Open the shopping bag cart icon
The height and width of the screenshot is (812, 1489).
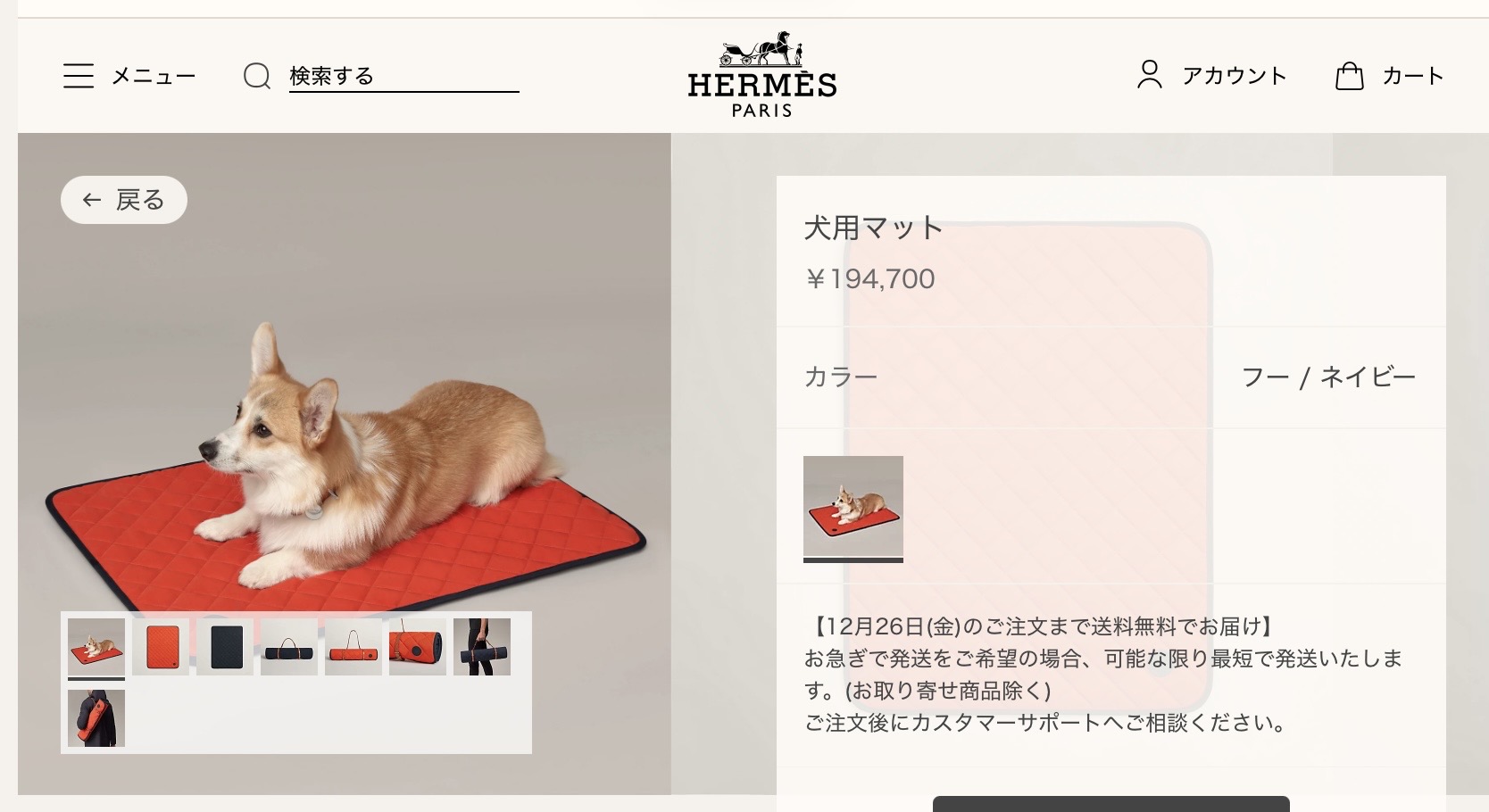pos(1349,76)
